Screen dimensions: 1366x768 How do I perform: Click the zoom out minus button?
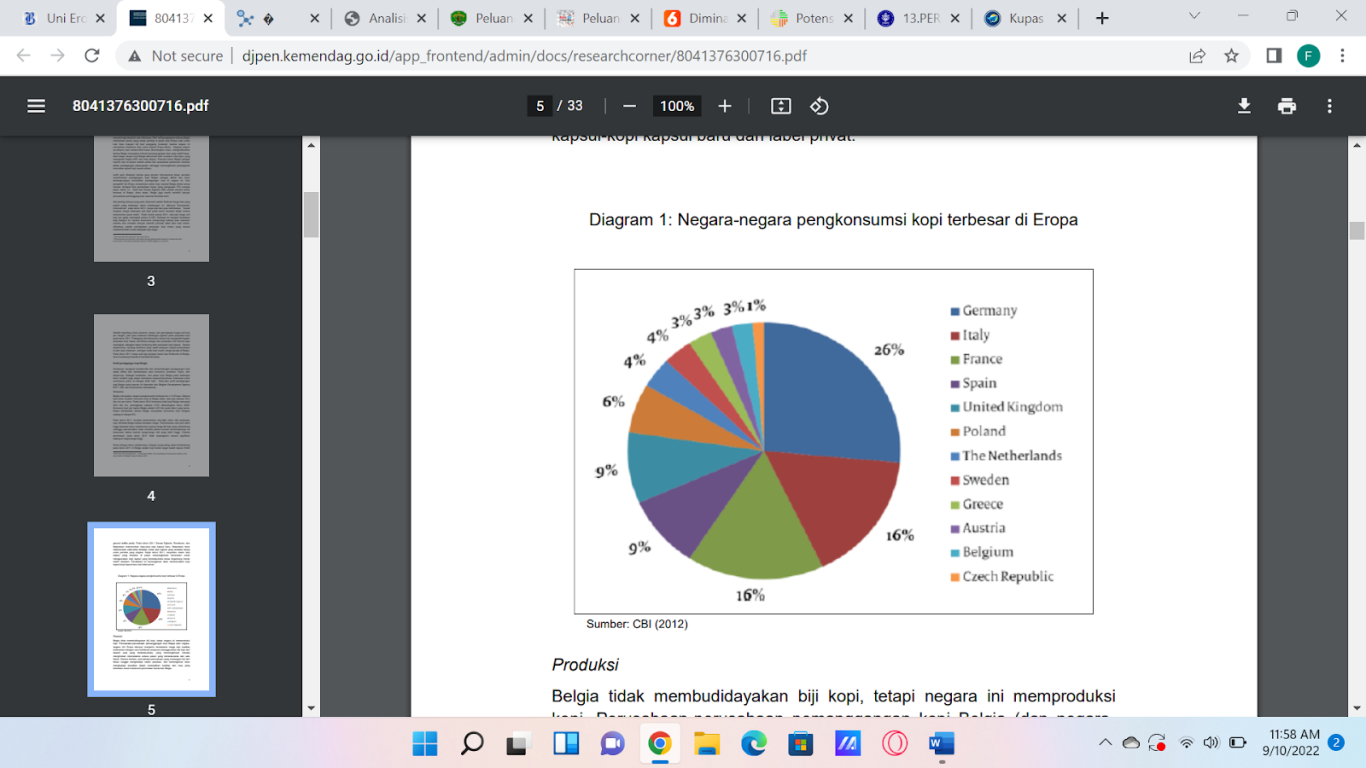point(629,106)
